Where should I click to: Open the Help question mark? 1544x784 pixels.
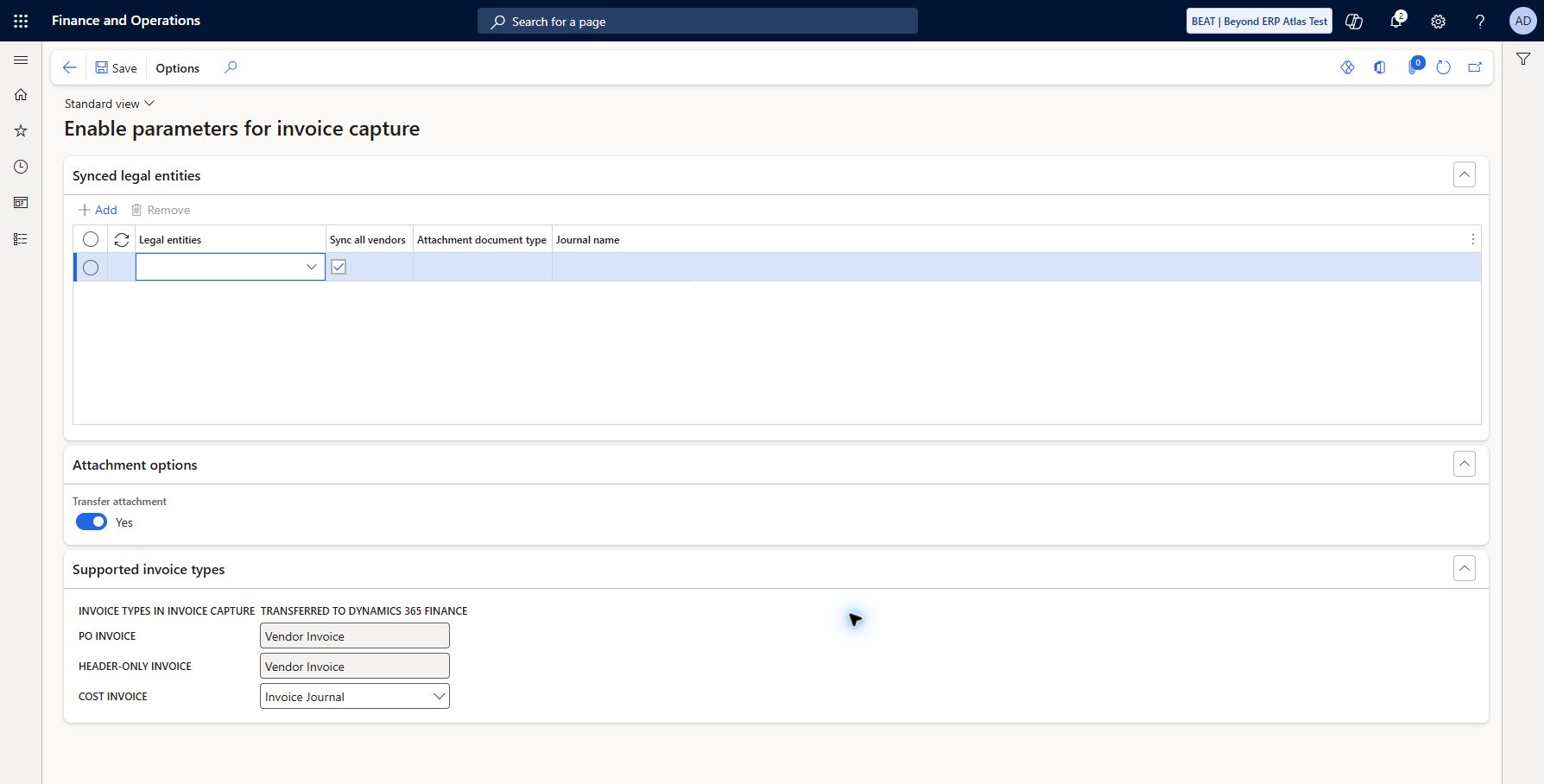click(1480, 21)
